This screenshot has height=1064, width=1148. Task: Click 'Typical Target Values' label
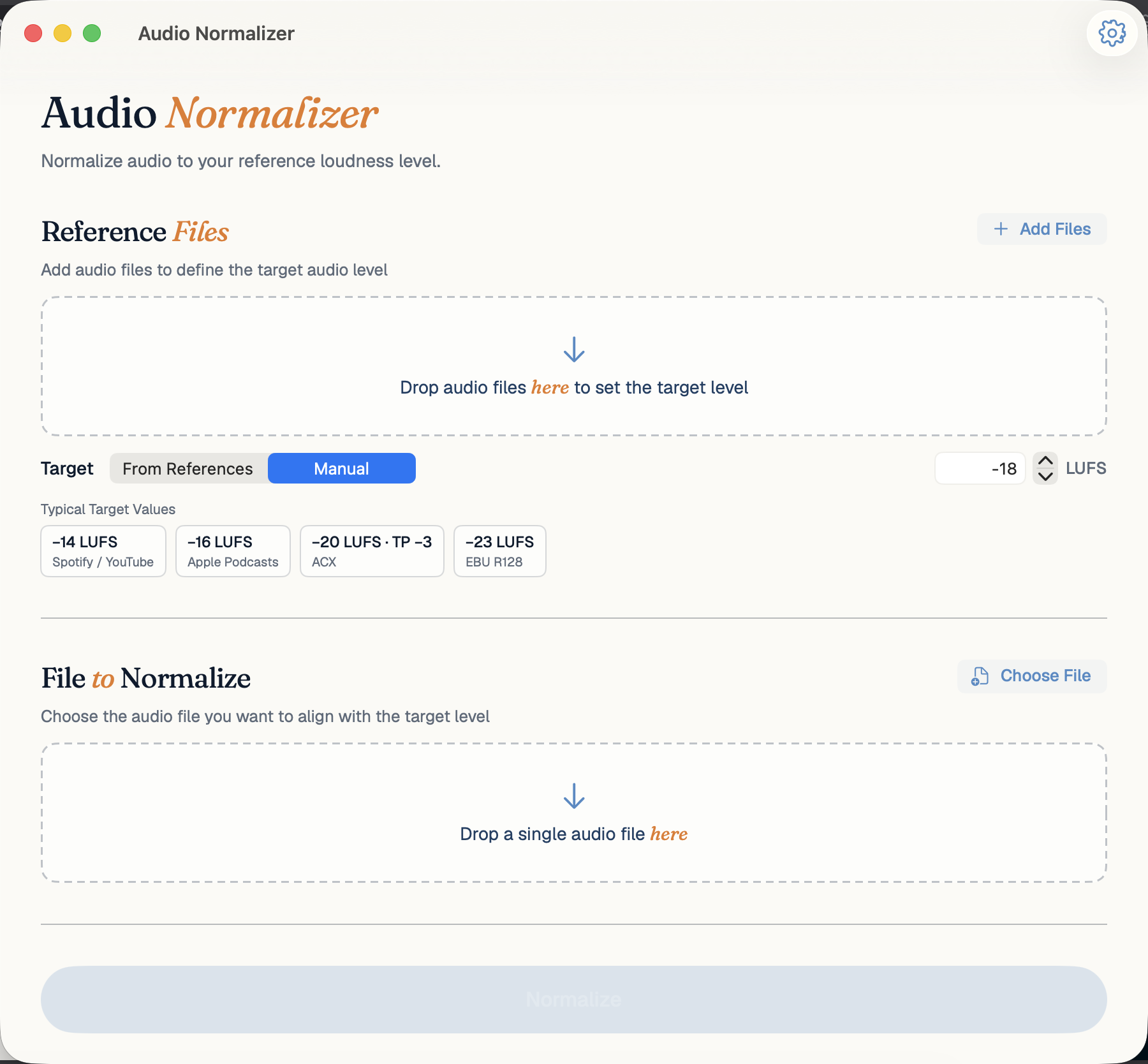108,509
